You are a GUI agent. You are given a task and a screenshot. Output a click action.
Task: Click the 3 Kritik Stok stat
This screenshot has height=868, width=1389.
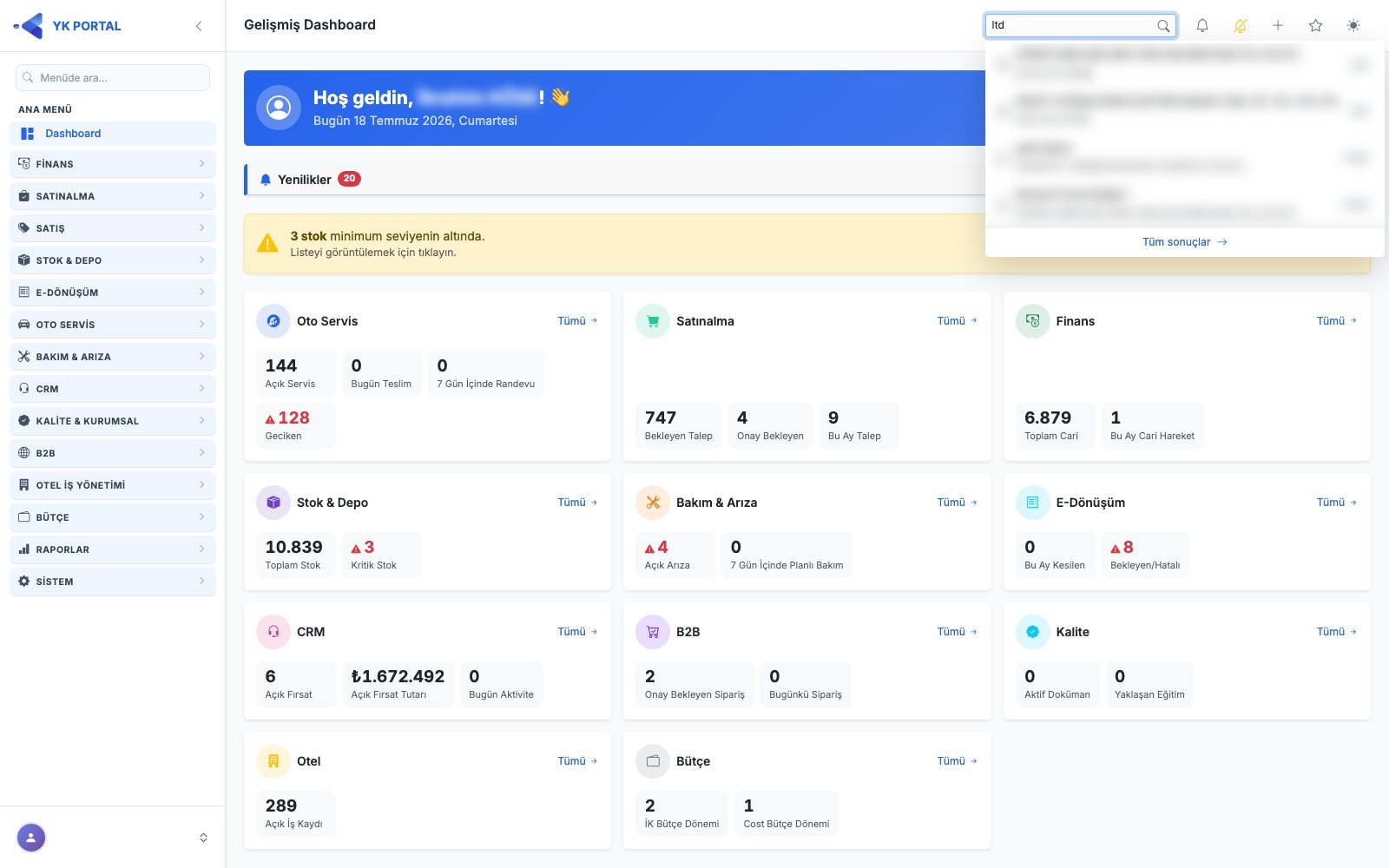(x=382, y=555)
